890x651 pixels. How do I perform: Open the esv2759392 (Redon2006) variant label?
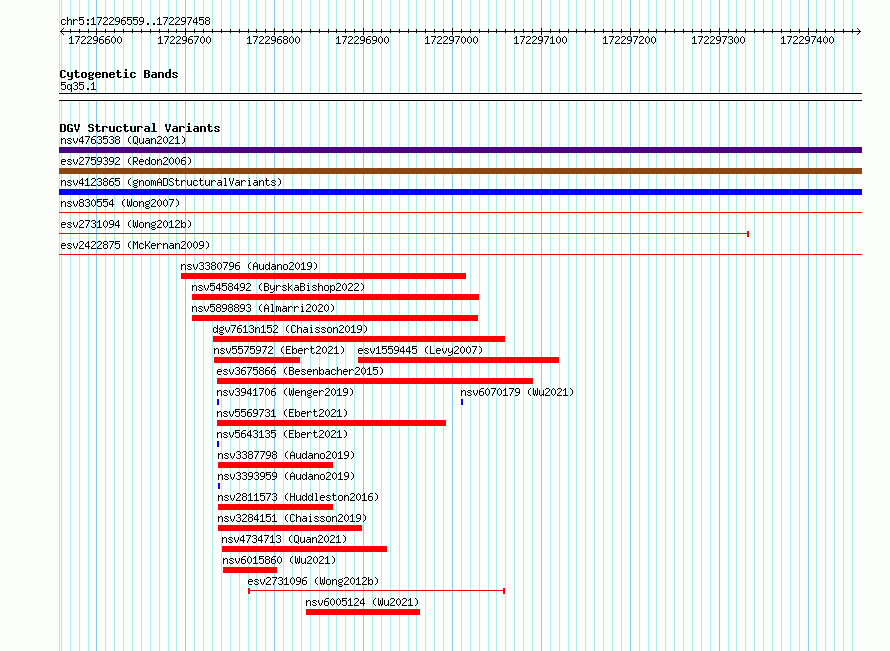126,161
